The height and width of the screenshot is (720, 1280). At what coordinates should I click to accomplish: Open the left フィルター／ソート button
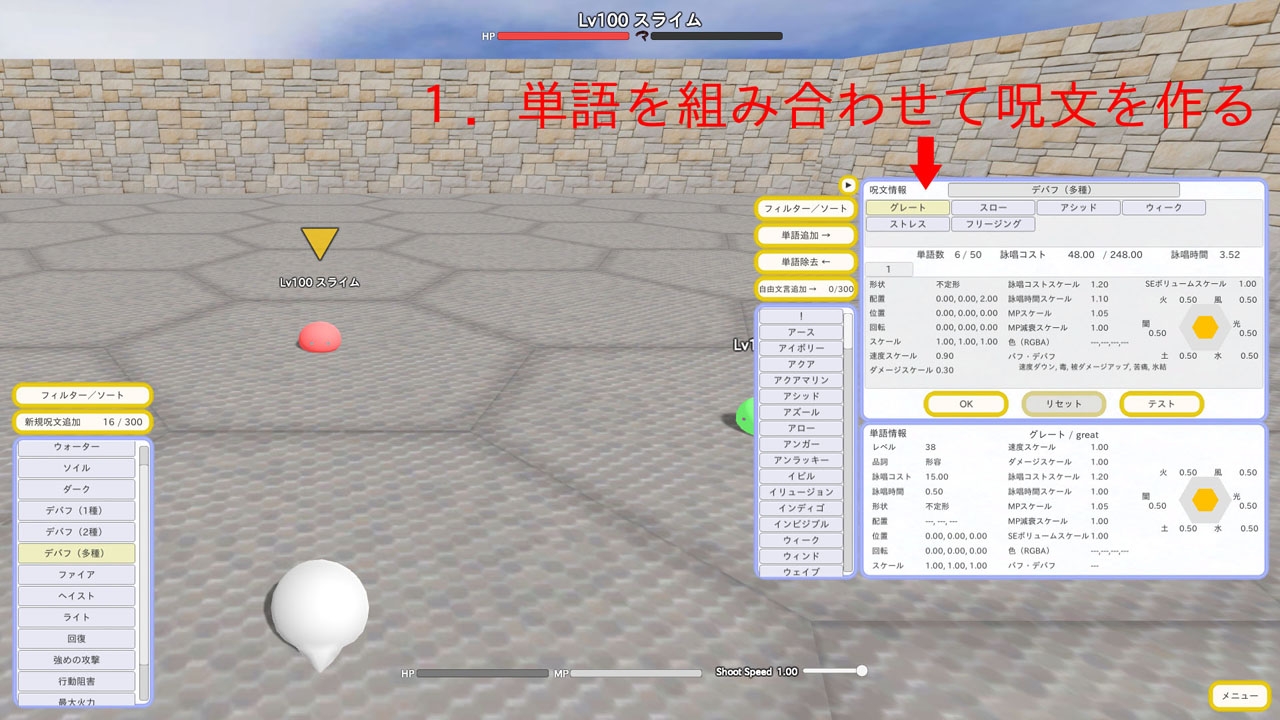(x=82, y=395)
